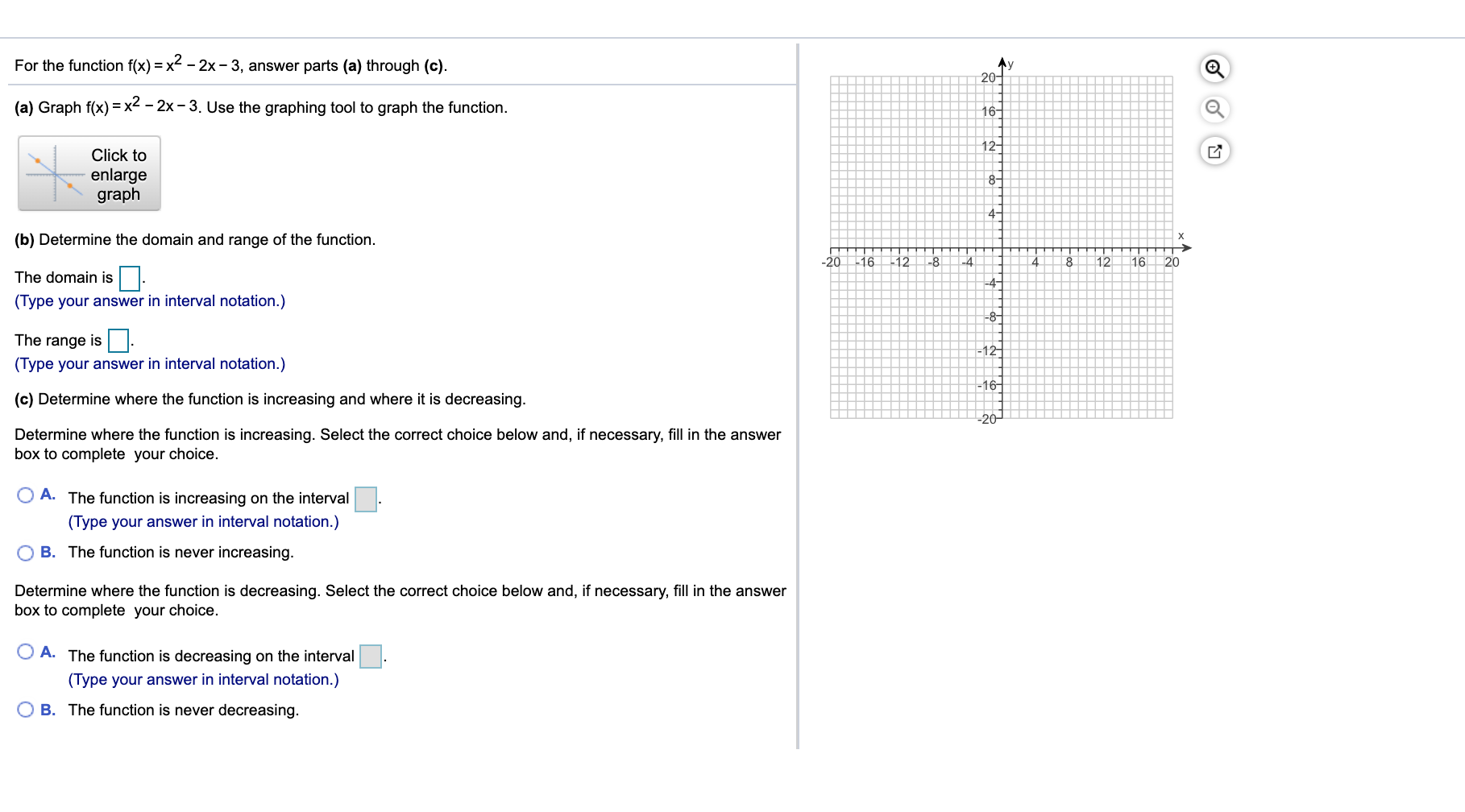This screenshot has height=812, width=1465.
Task: Select choice A for the decreasing interval
Action: click(x=25, y=654)
